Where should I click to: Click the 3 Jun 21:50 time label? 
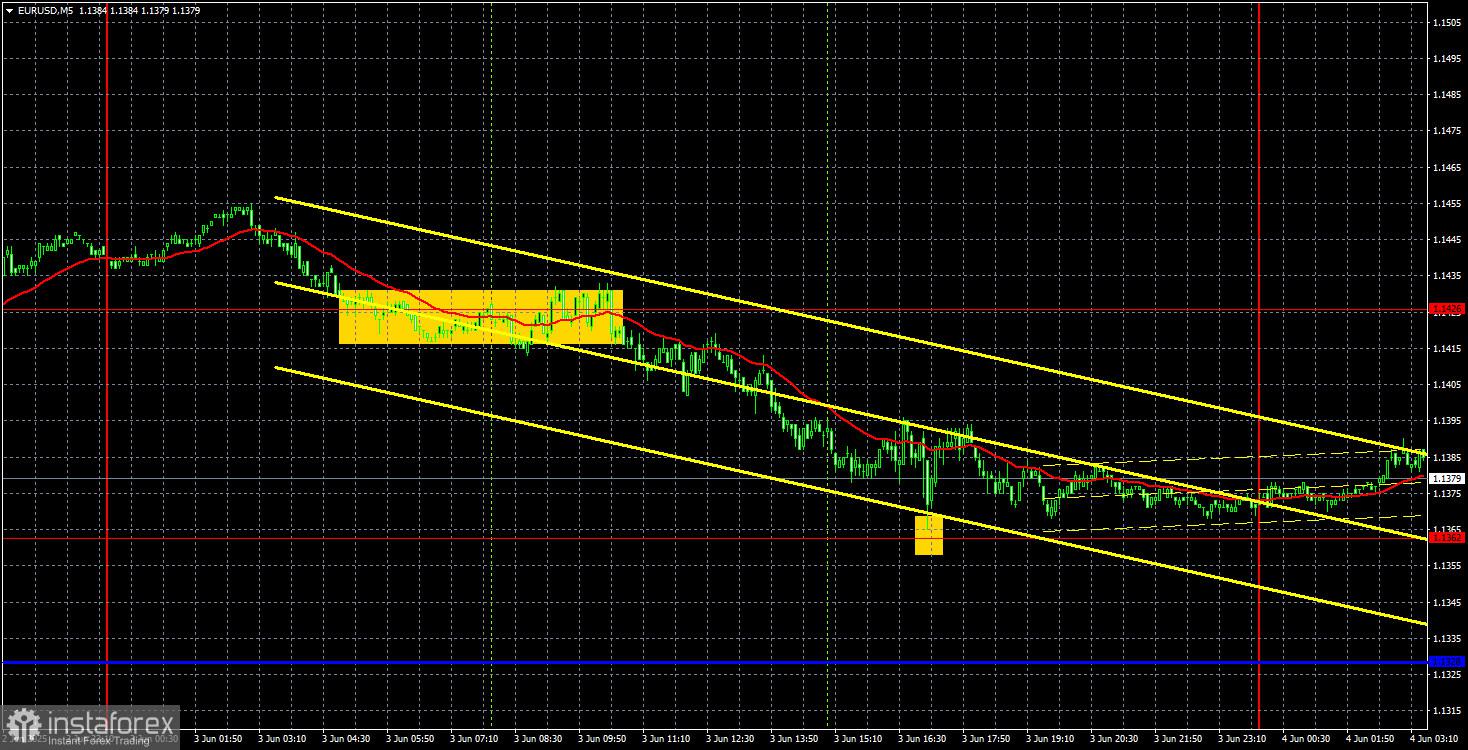(1178, 739)
